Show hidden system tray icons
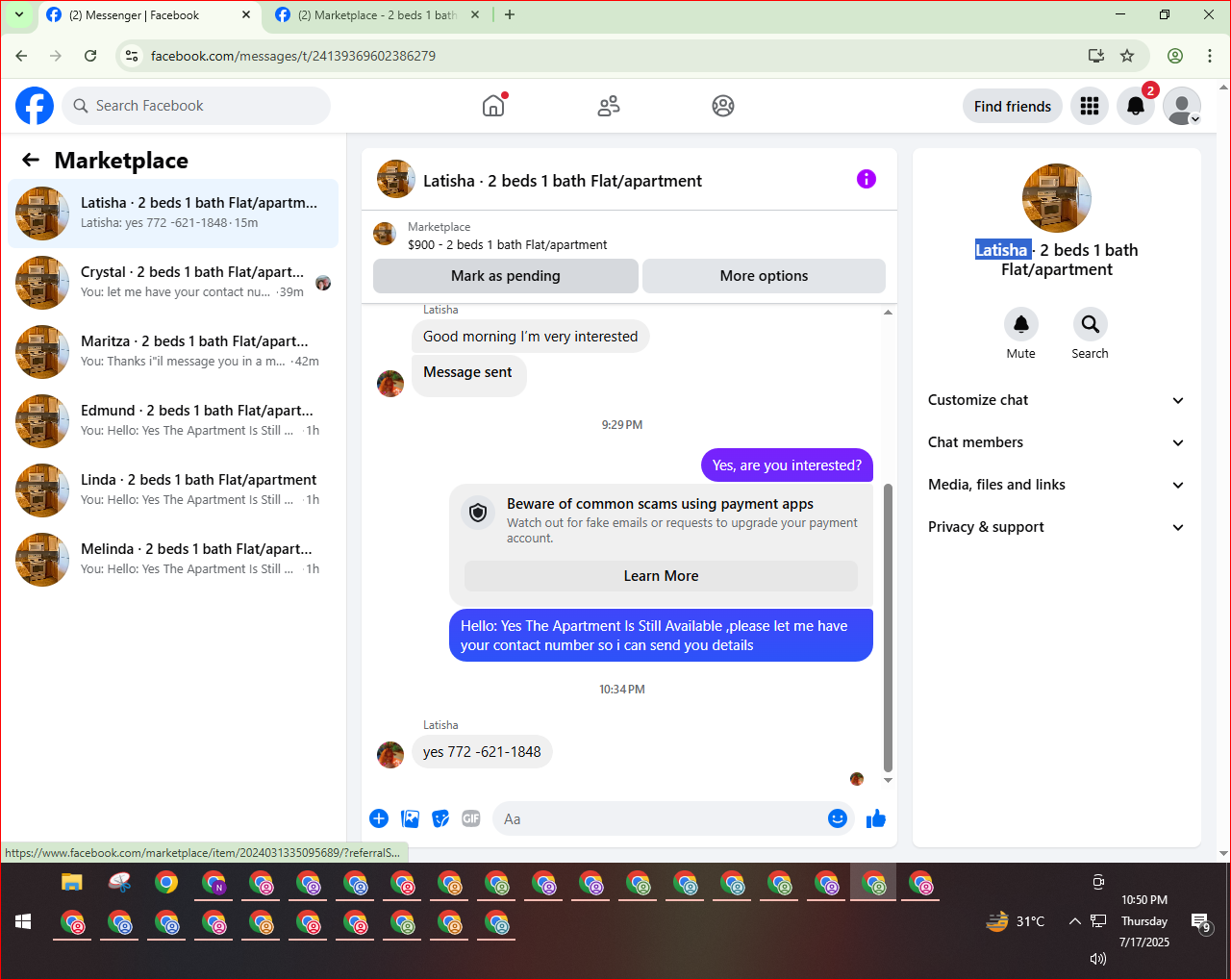 (x=1074, y=921)
